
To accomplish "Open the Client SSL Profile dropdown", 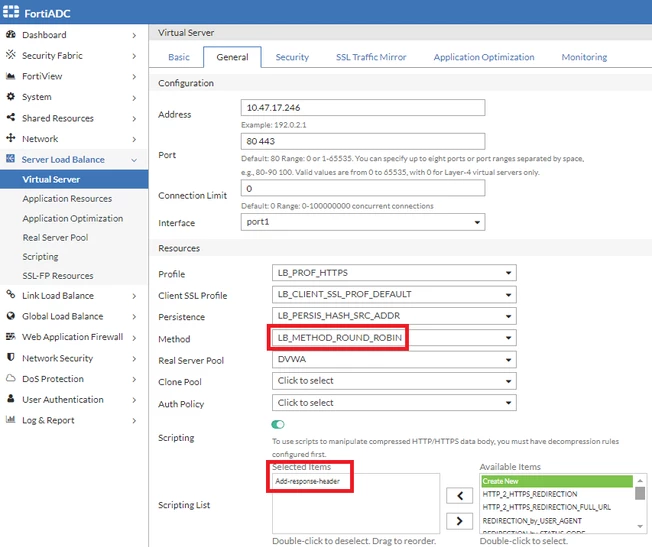I will [x=394, y=295].
